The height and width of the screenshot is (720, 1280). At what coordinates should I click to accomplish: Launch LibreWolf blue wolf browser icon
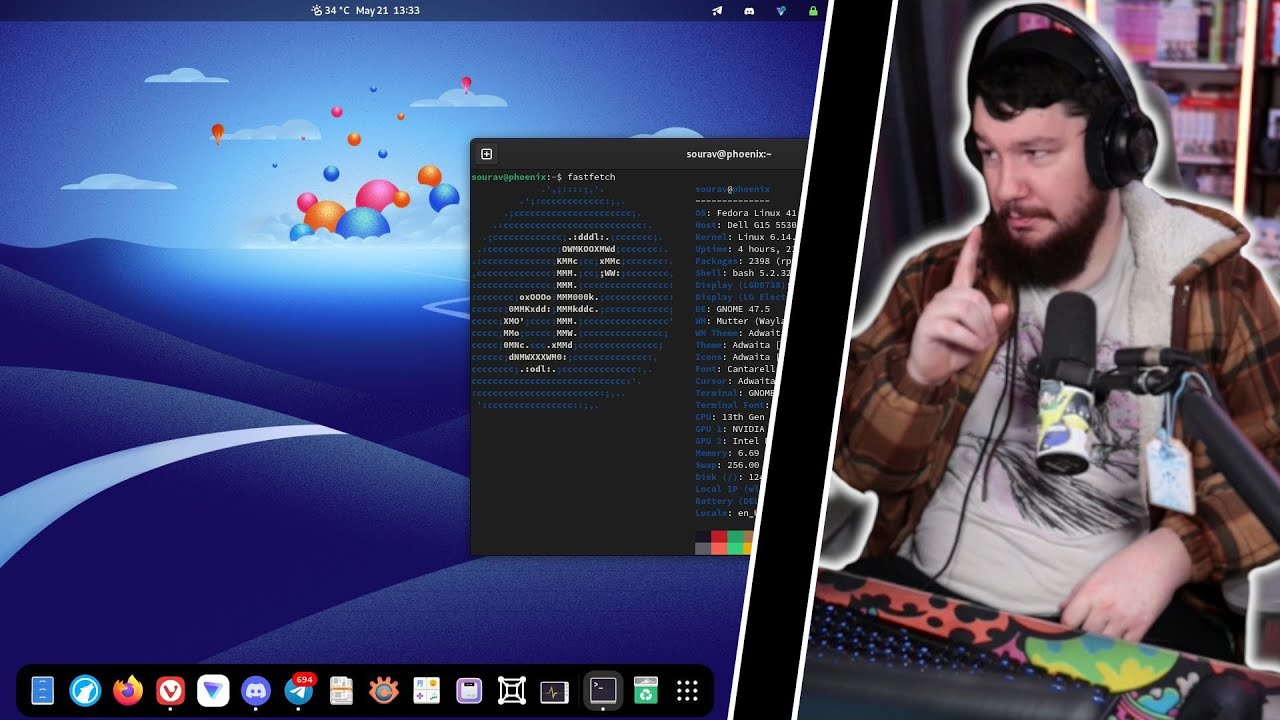85,690
